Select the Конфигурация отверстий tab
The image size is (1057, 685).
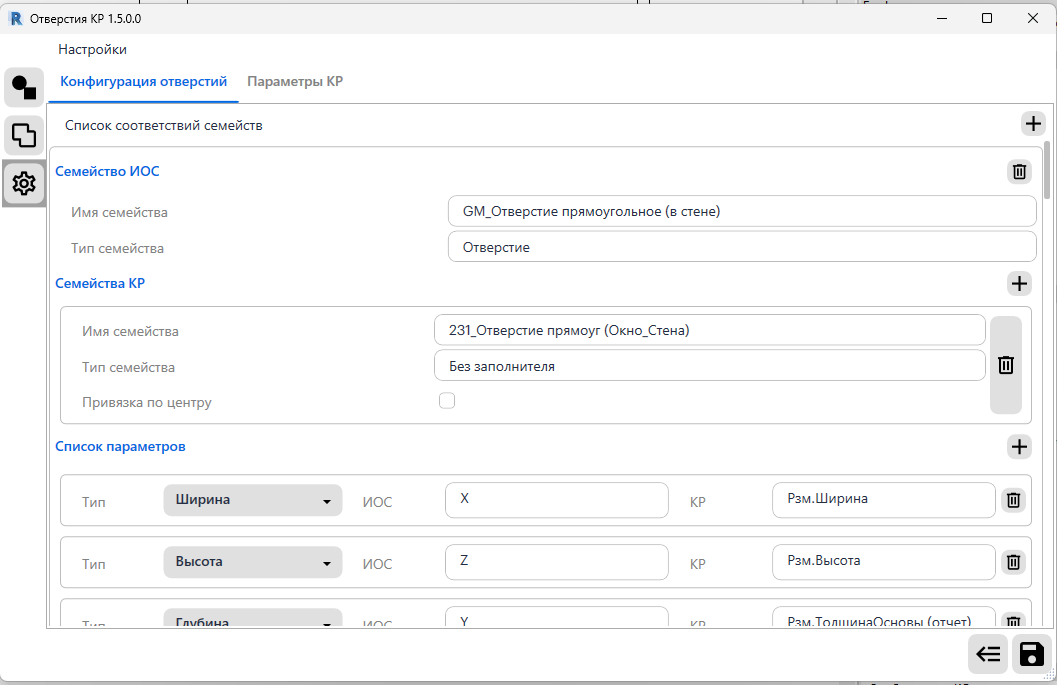coord(144,82)
